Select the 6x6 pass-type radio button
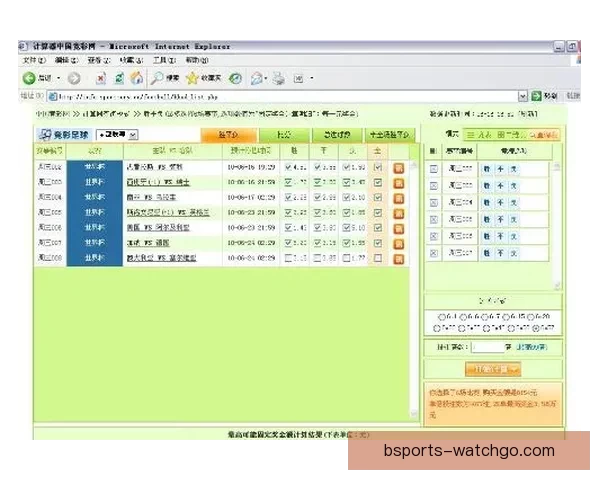 (x=463, y=317)
